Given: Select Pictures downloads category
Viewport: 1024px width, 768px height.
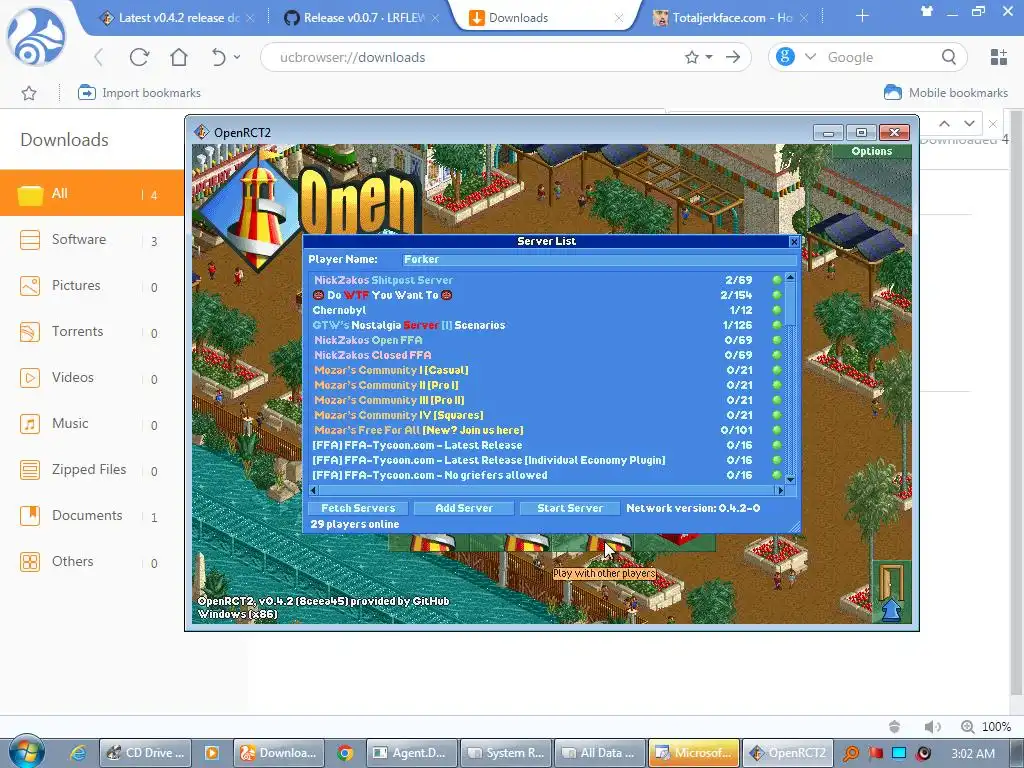Looking at the screenshot, I should (92, 286).
